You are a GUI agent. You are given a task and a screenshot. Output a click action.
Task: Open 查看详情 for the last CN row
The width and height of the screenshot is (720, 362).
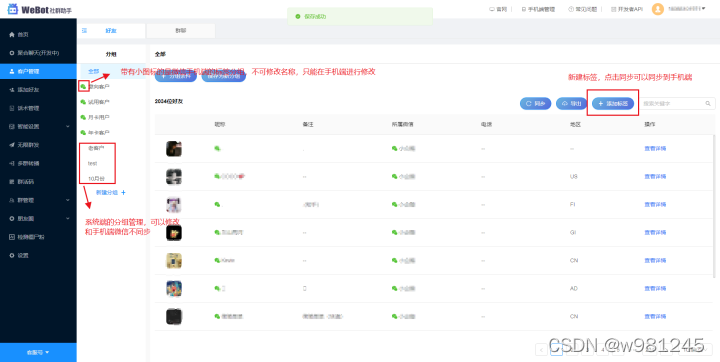click(x=655, y=317)
